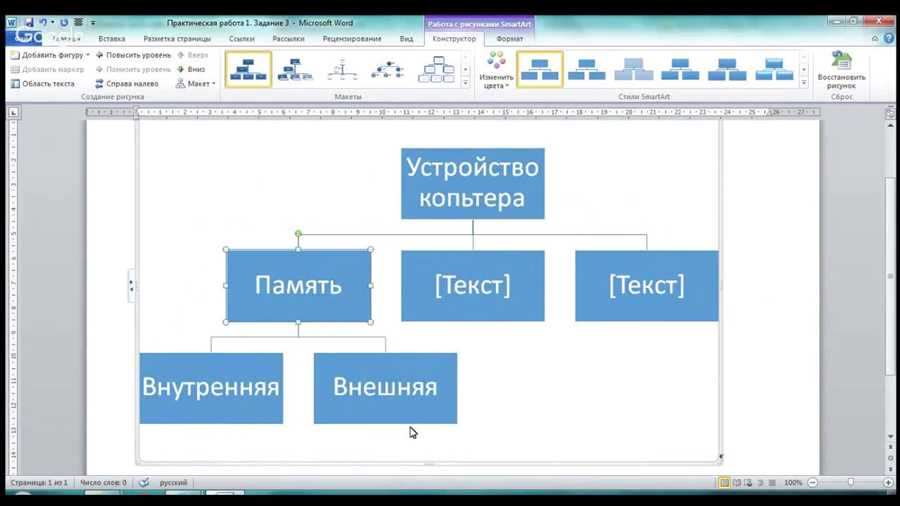Open the Вставка ribbon tab
Viewport: 900px width, 506px height.
111,39
